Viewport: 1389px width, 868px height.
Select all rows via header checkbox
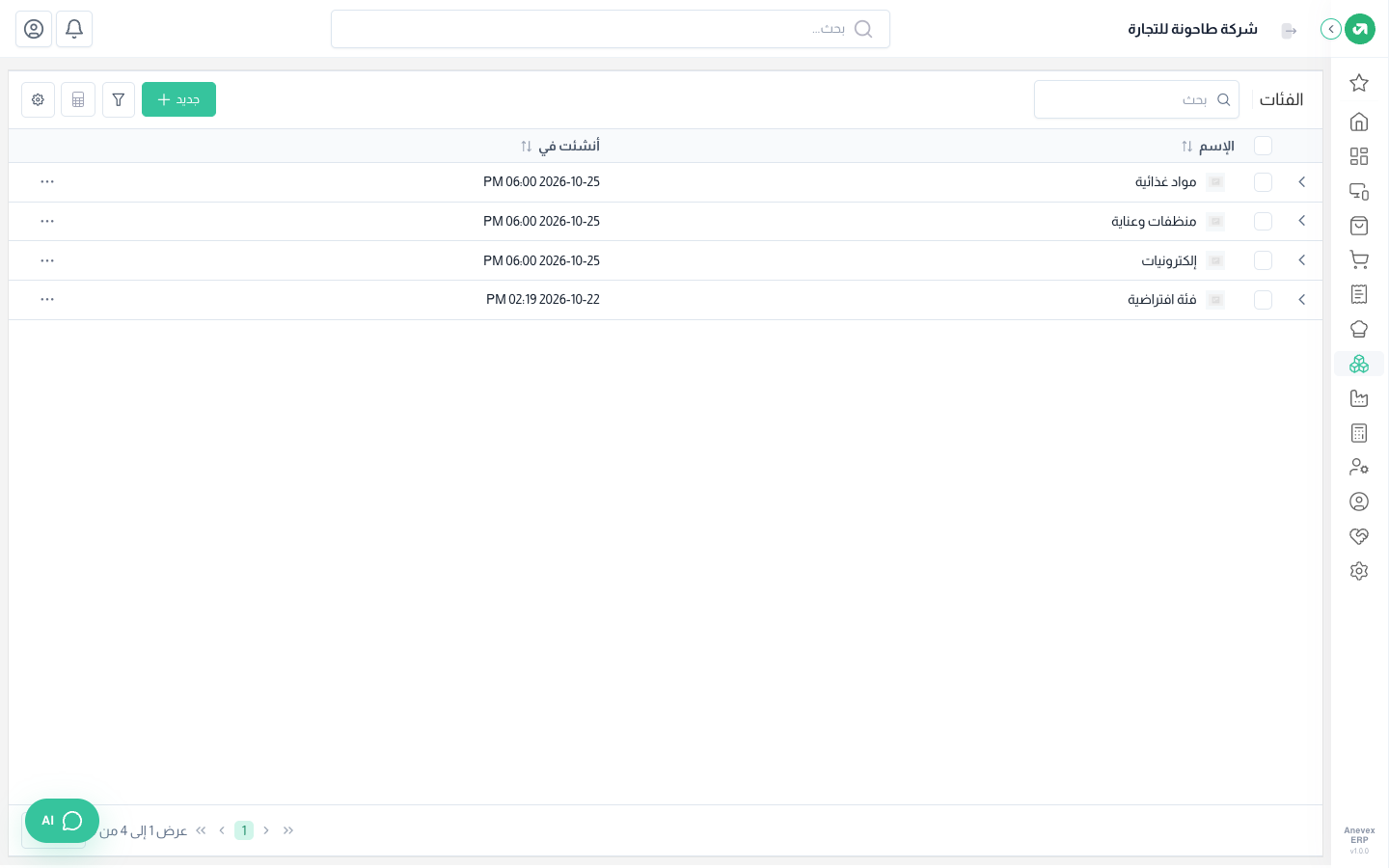[x=1263, y=146]
